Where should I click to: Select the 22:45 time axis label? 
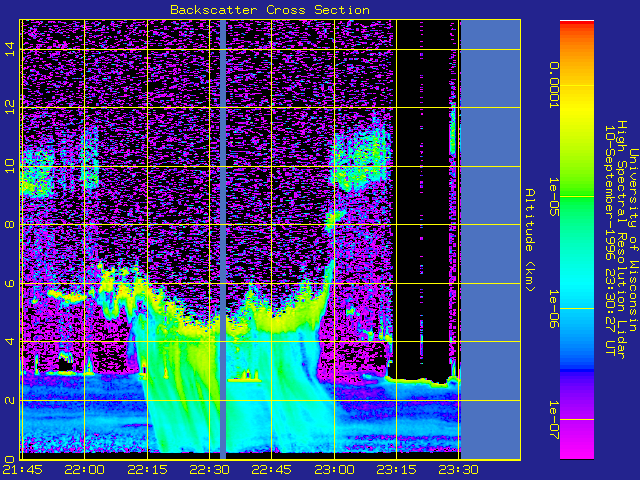click(x=271, y=470)
